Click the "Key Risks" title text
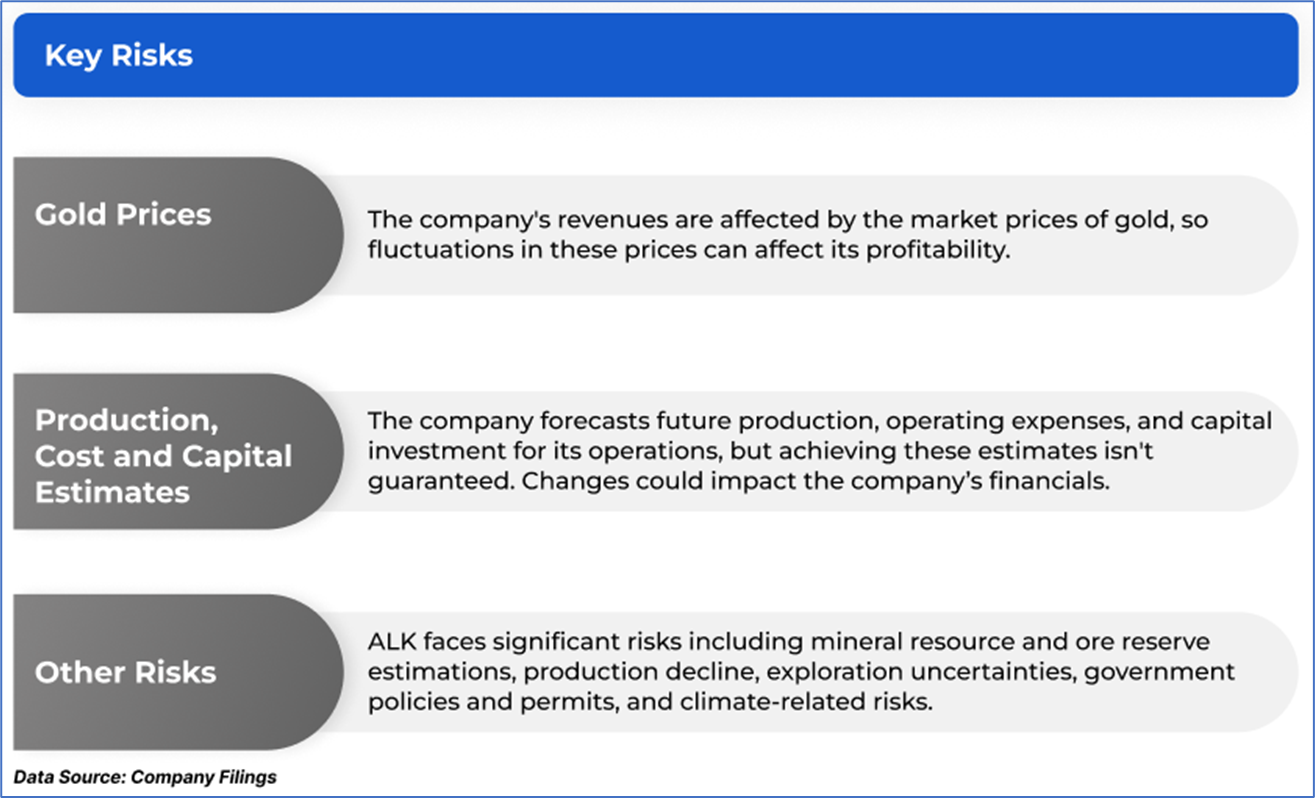 point(118,56)
